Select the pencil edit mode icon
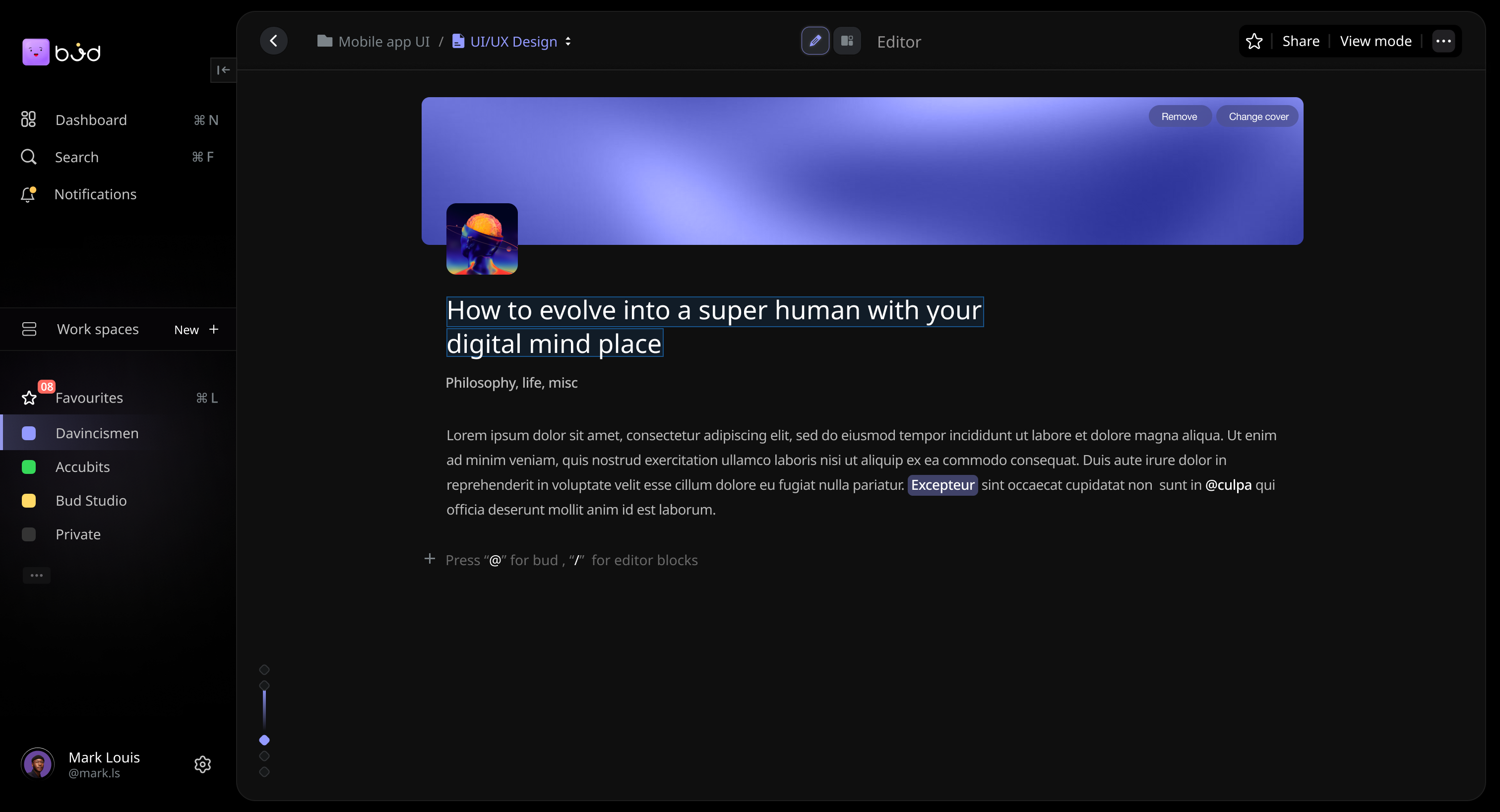Viewport: 1500px width, 812px height. [814, 41]
